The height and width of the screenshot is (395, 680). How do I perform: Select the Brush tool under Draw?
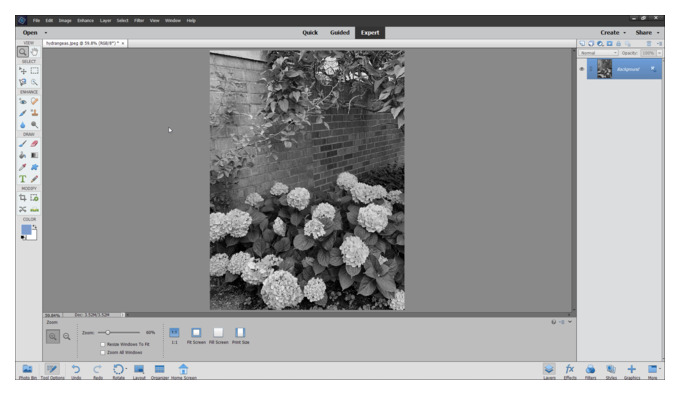click(23, 144)
